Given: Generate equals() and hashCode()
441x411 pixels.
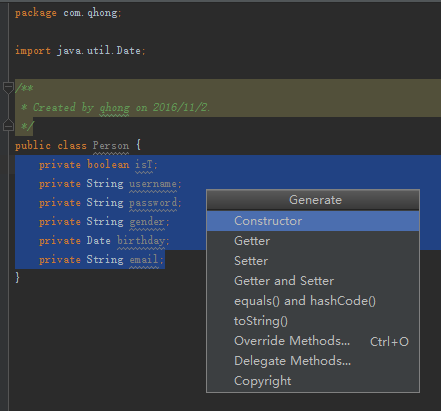Looking at the screenshot, I should (313, 301).
